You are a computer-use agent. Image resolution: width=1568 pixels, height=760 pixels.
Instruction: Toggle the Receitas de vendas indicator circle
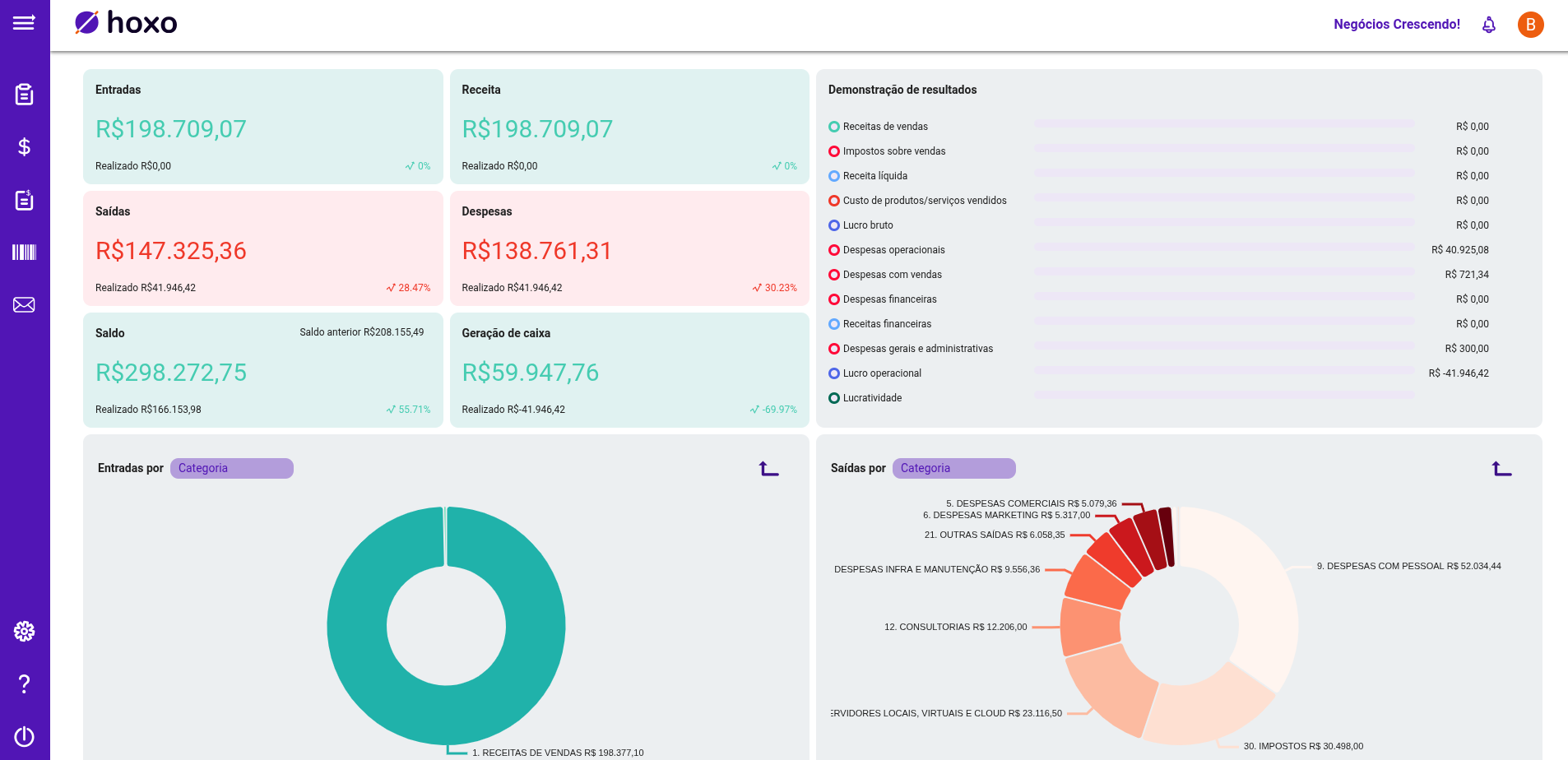coord(834,127)
